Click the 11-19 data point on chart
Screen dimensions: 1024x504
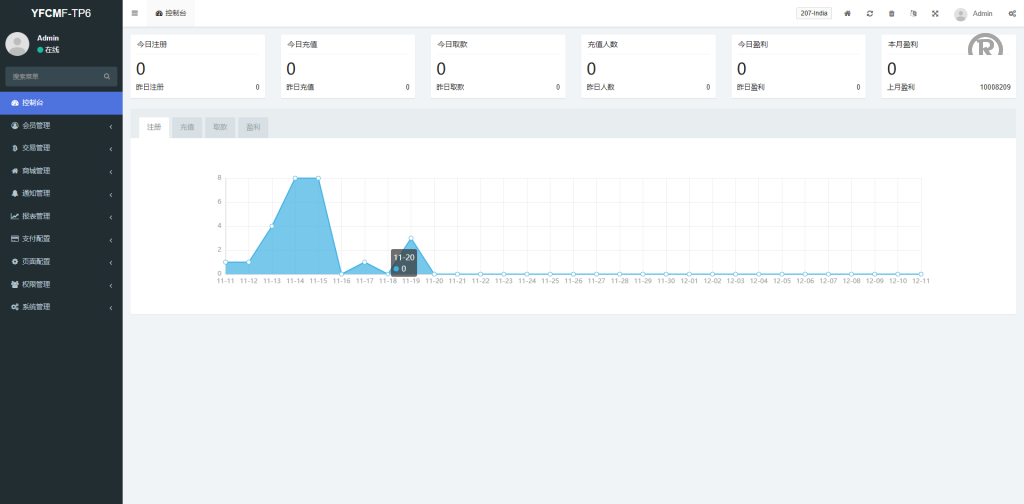(411, 238)
